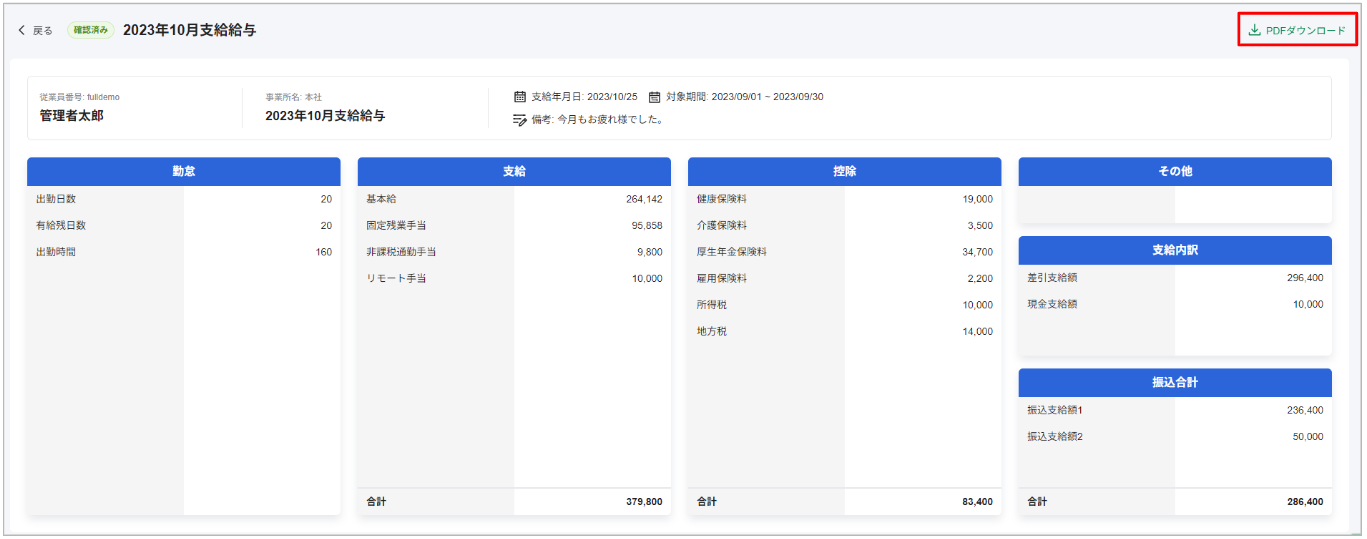Select the 固定残業手当 row label
The width and height of the screenshot is (1367, 539).
(x=396, y=225)
